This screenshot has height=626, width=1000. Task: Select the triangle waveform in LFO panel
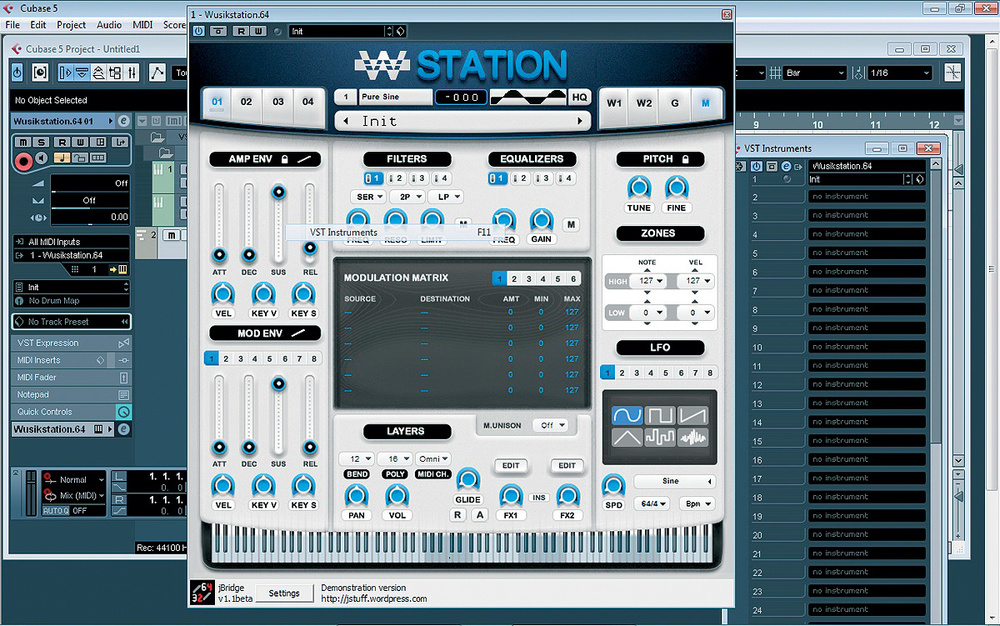(x=627, y=437)
